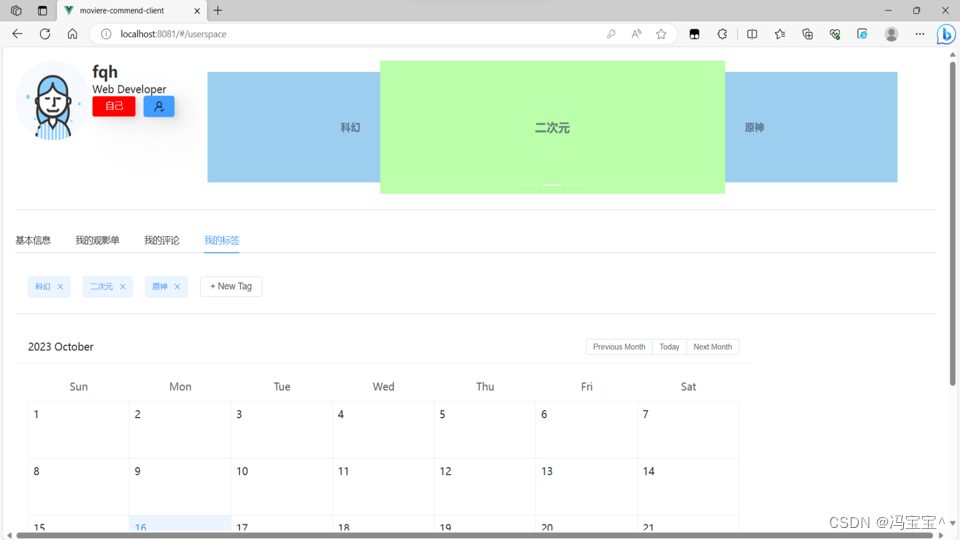Image resolution: width=960 pixels, height=540 pixels.
Task: Jump to Today in calendar
Action: pyautogui.click(x=669, y=347)
